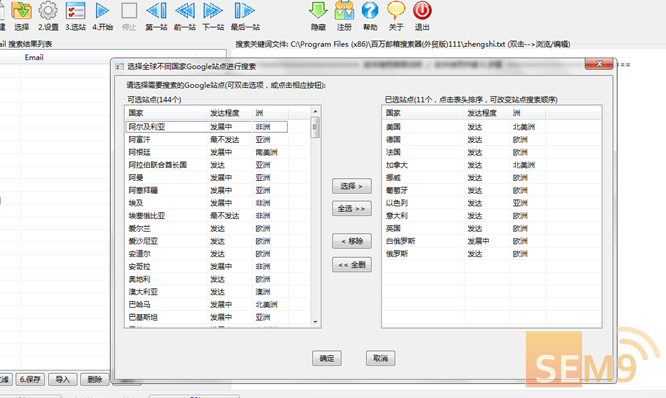The height and width of the screenshot is (398, 666).
Task: Confirm dialog with 确定 button
Action: coord(327,358)
